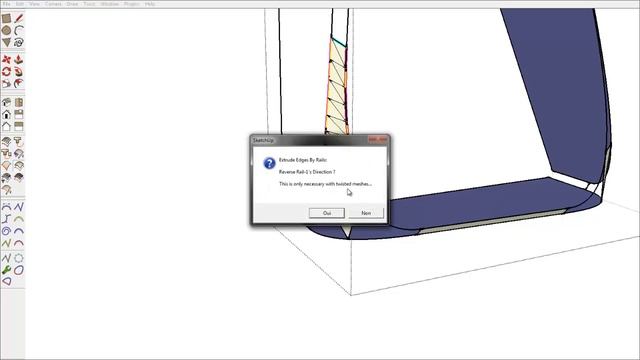Click 'Extrude Edges By Rails:' dialog text
640x360 pixels.
[303, 160]
